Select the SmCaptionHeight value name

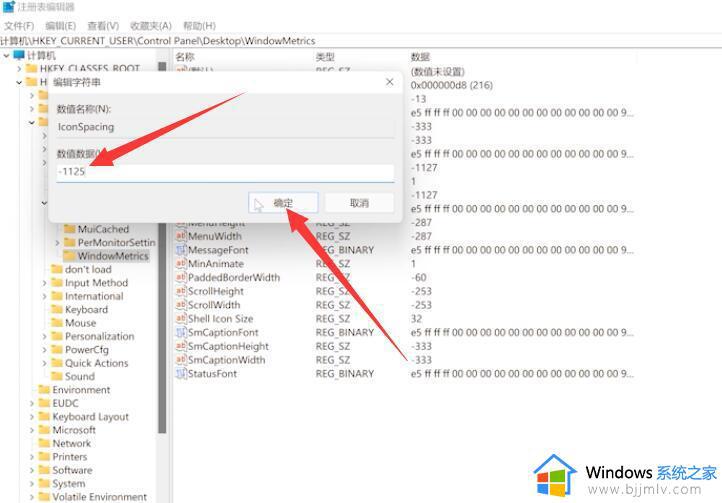228,346
